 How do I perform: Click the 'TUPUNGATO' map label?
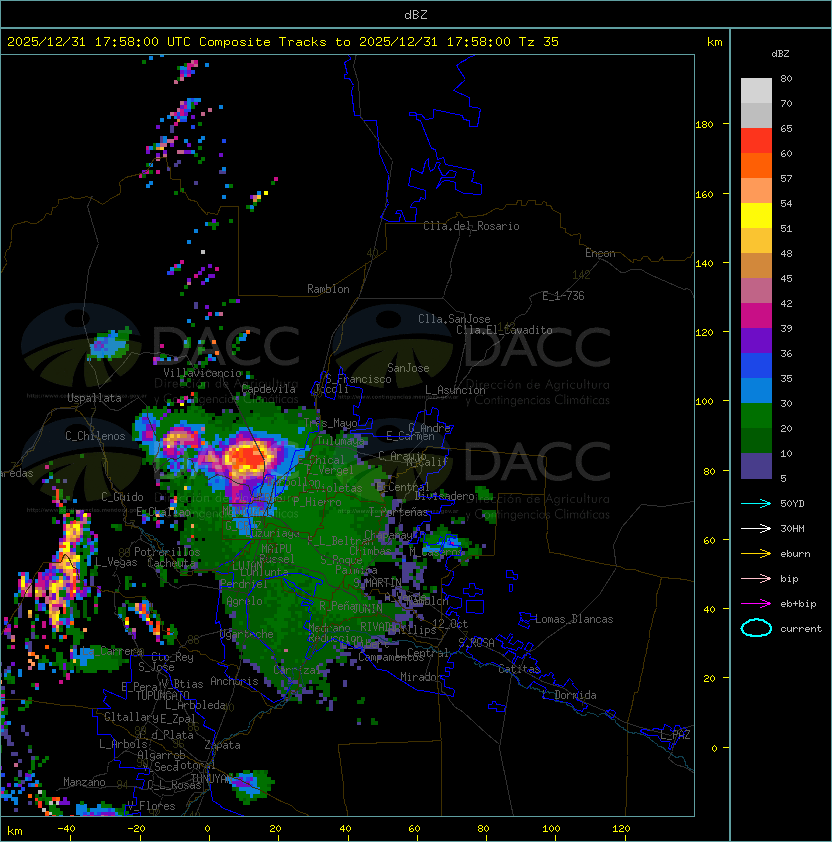pyautogui.click(x=162, y=695)
